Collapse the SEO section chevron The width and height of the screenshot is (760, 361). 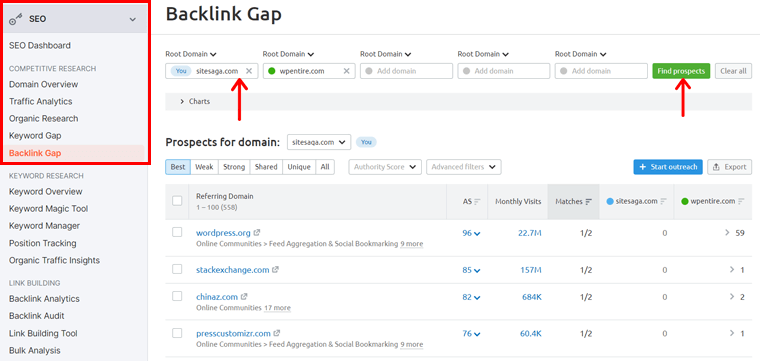(x=133, y=19)
